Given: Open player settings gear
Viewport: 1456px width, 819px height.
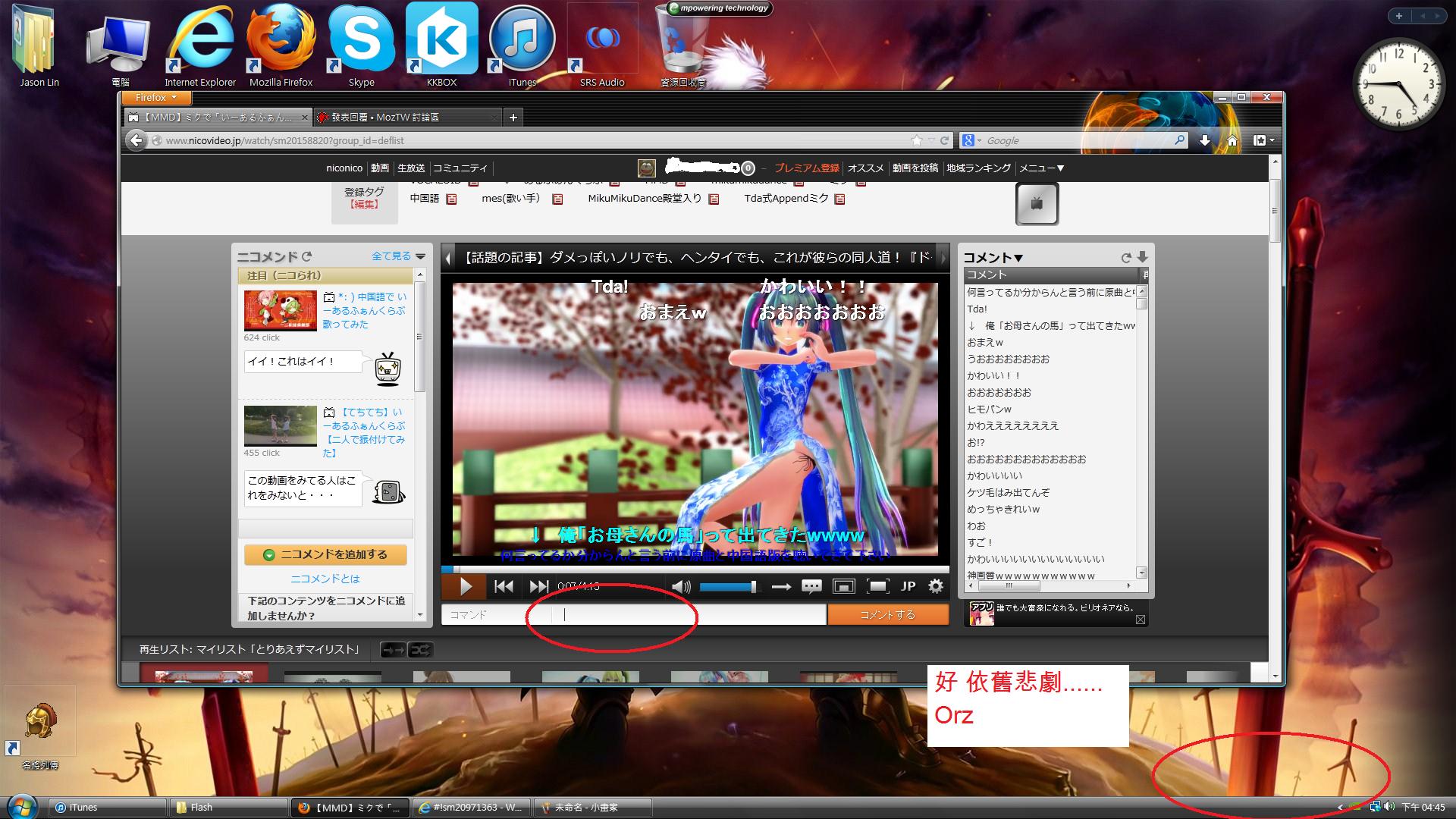Looking at the screenshot, I should [936, 586].
